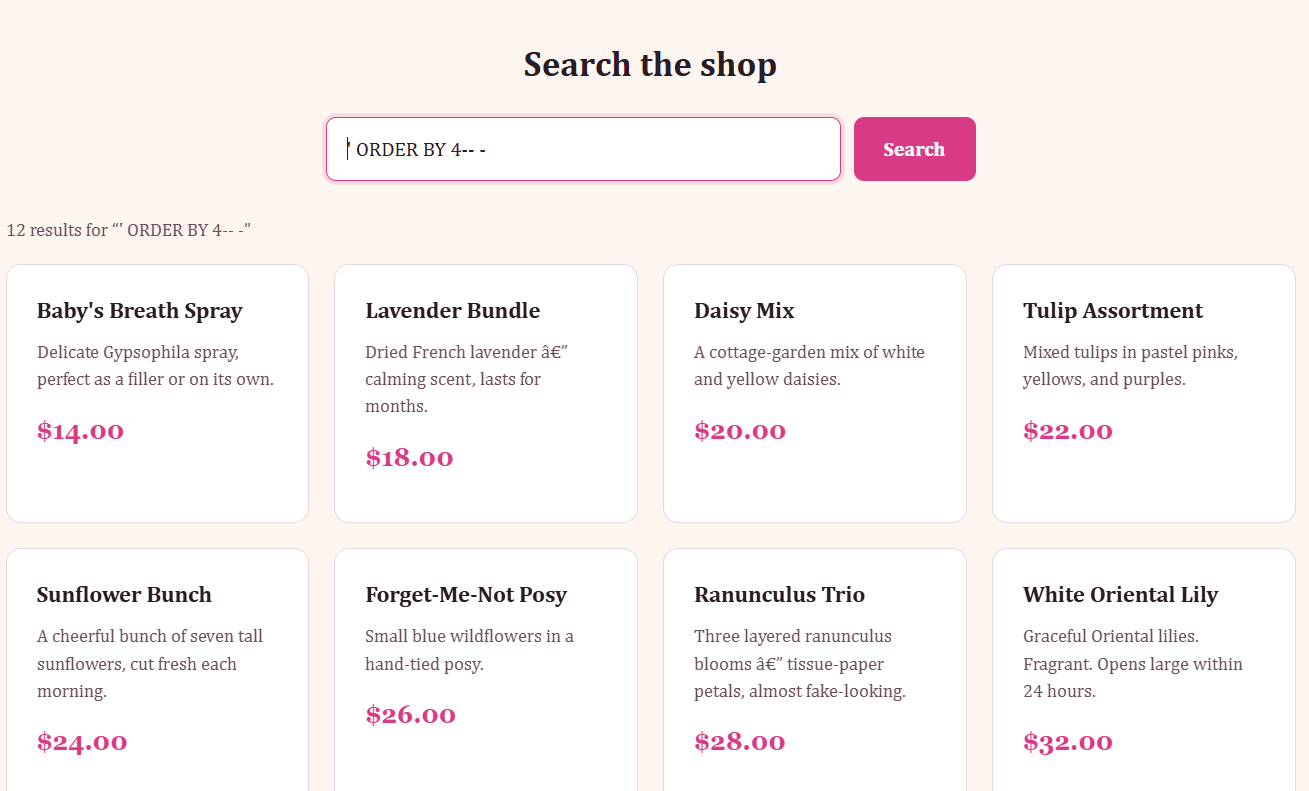This screenshot has height=791, width=1309.
Task: Click the $26.00 Forget-Me-Not Posy price
Action: pyautogui.click(x=410, y=715)
